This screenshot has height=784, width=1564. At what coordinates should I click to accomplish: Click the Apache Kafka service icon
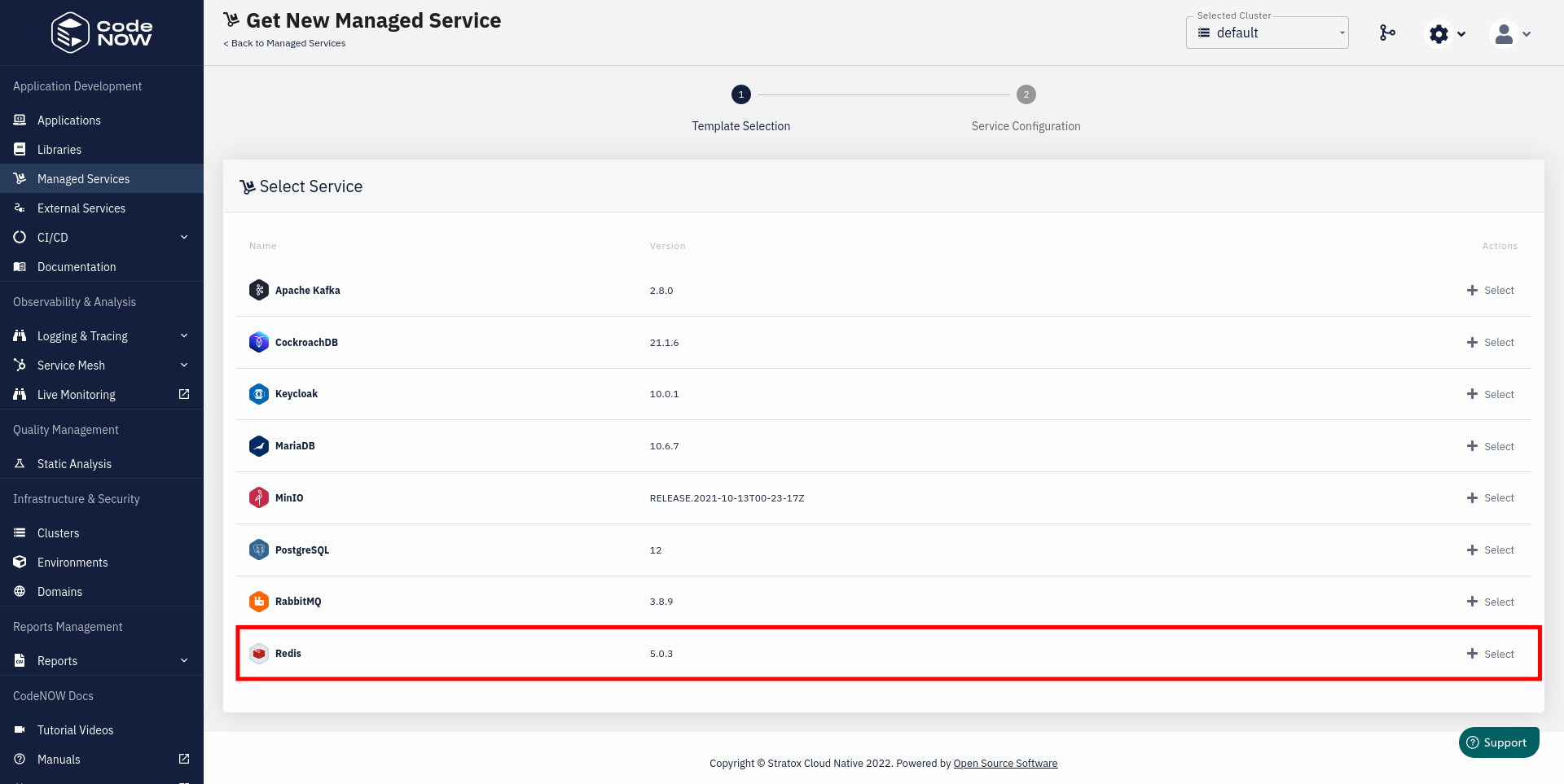259,290
